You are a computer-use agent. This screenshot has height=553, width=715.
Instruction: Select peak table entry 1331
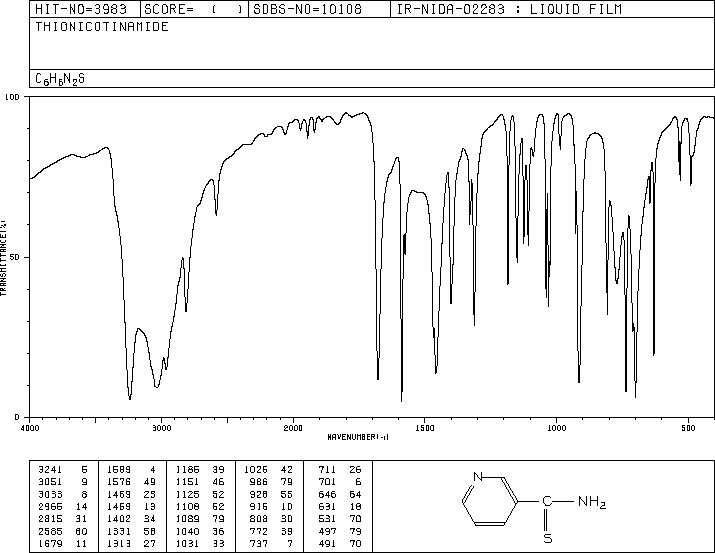[x=119, y=532]
